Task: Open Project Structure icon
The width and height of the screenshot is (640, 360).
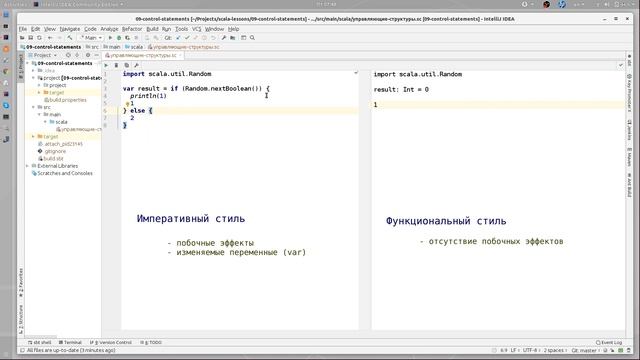Action: pos(233,38)
